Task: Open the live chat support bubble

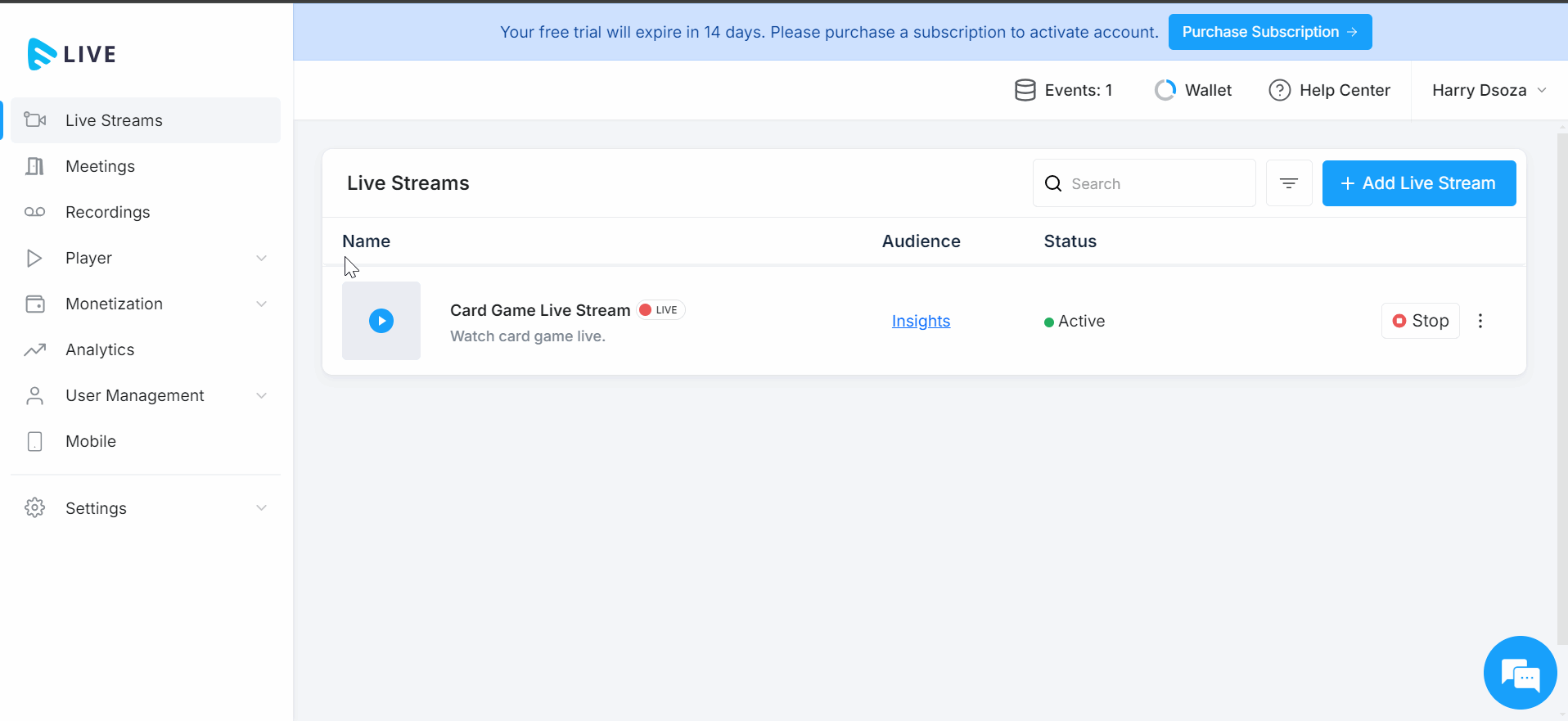Action: coord(1520,673)
